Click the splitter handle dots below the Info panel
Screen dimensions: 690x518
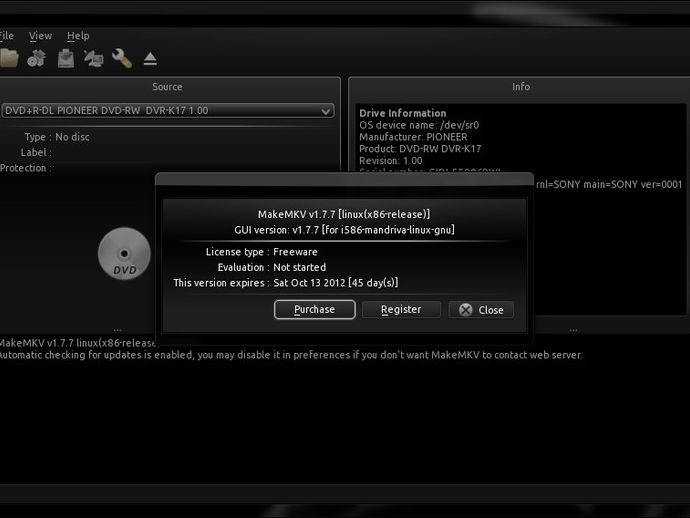tap(573, 330)
